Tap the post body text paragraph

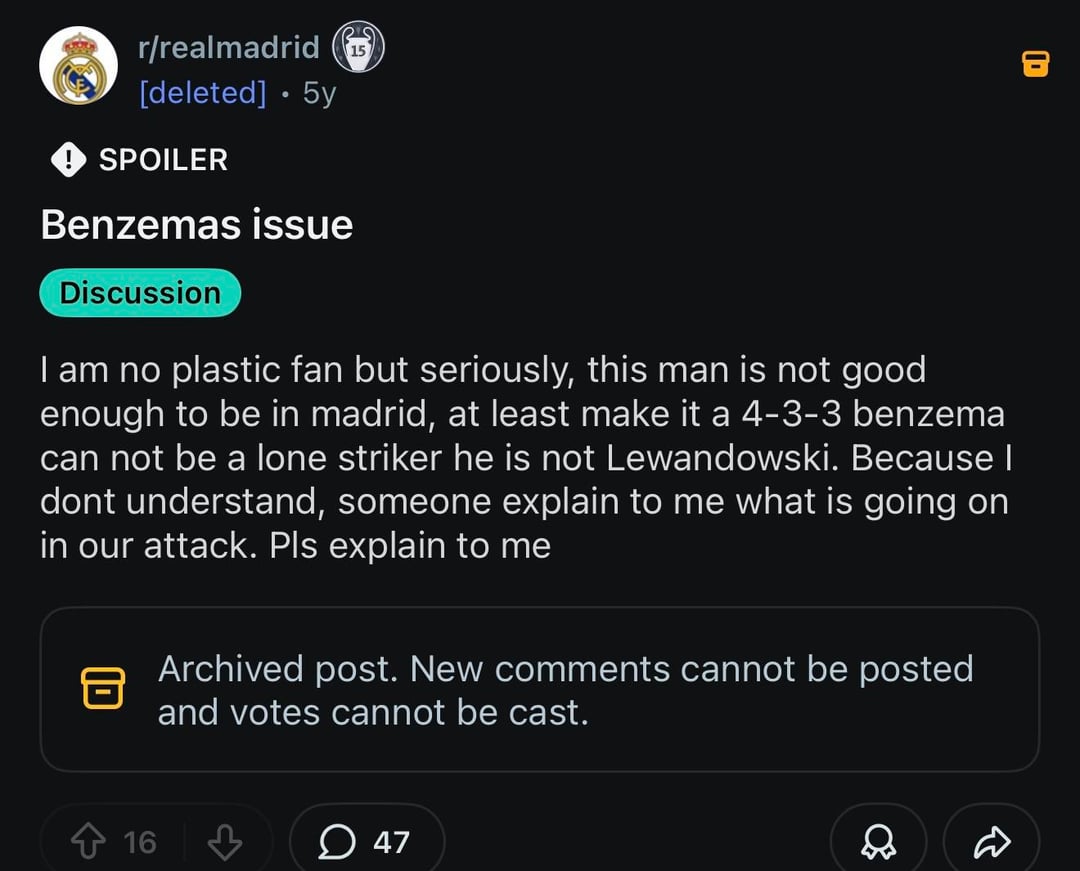click(523, 457)
